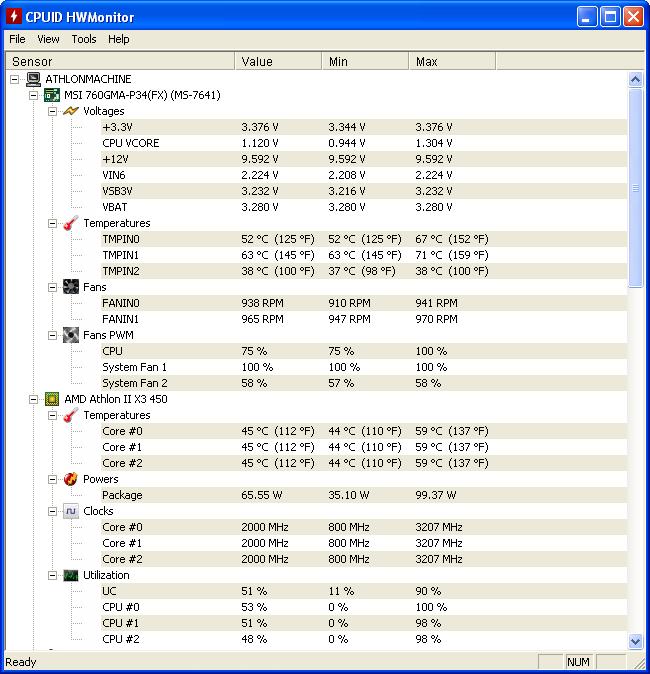Screen dimensions: 650x674
Task: Select the +3.3V voltage row
Action: [363, 127]
